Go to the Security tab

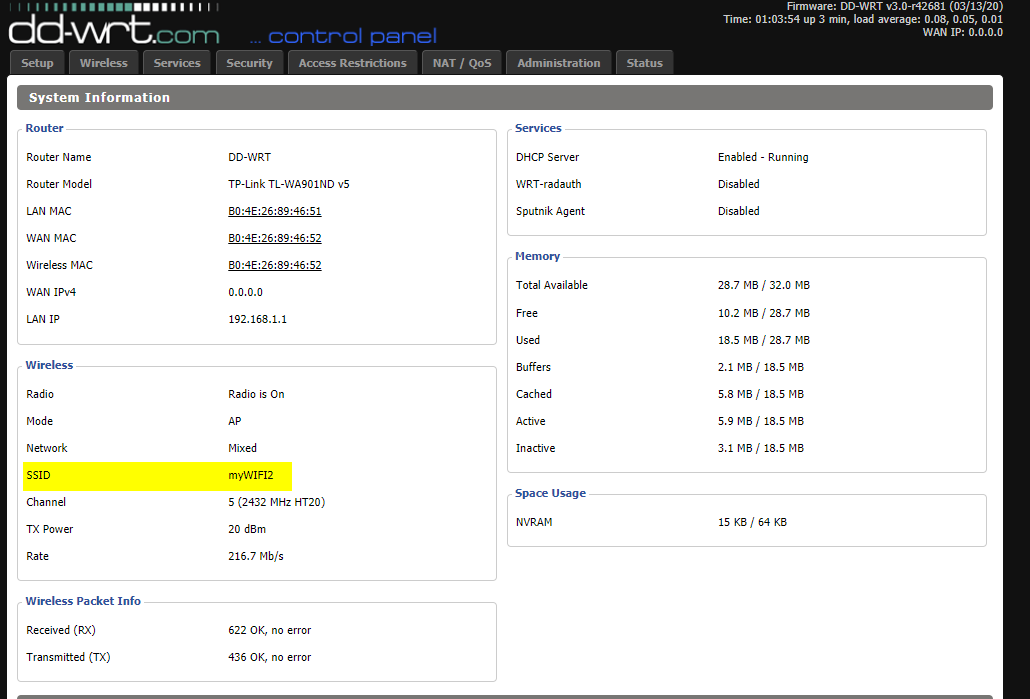(x=249, y=63)
